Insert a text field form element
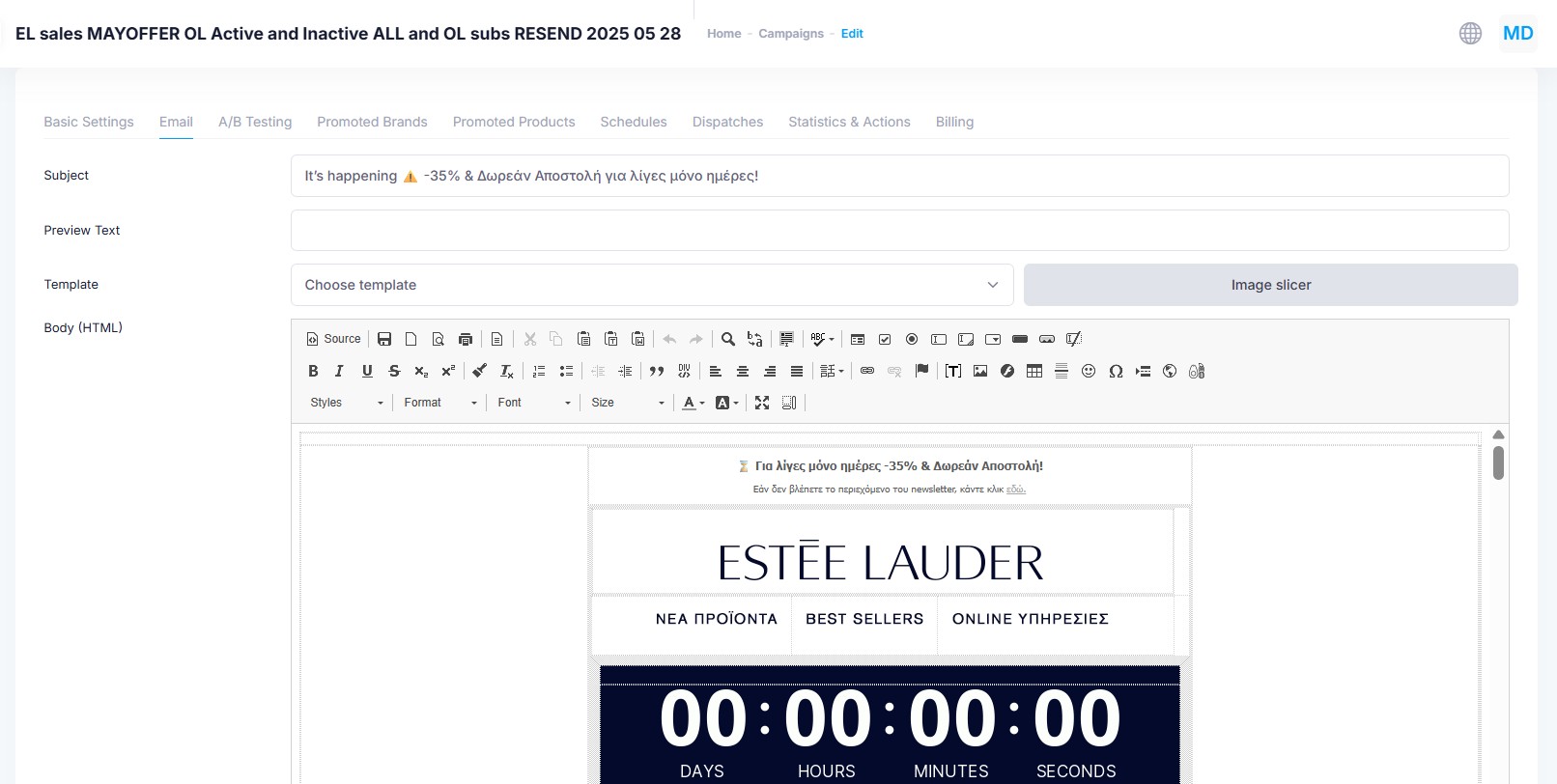The width and height of the screenshot is (1557, 784). coord(939,339)
